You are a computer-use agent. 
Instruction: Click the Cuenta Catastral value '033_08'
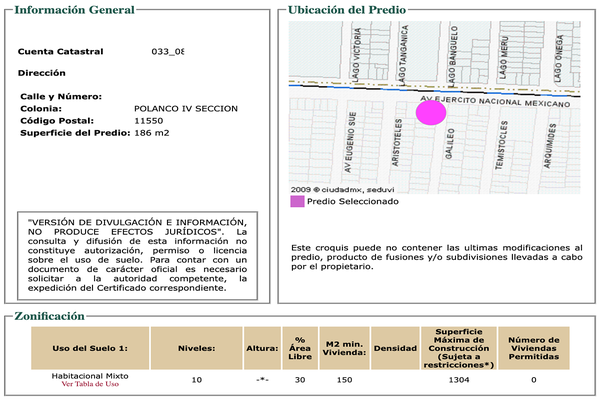pos(168,50)
